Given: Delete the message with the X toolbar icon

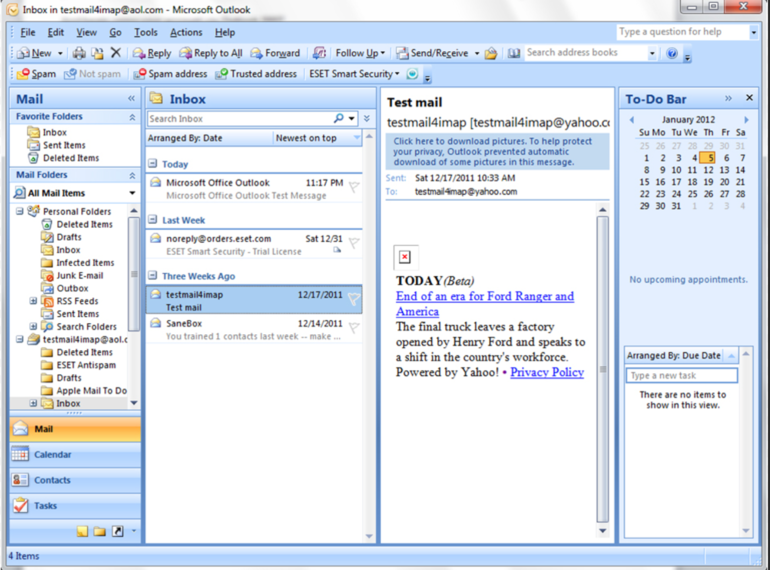Looking at the screenshot, I should [116, 53].
